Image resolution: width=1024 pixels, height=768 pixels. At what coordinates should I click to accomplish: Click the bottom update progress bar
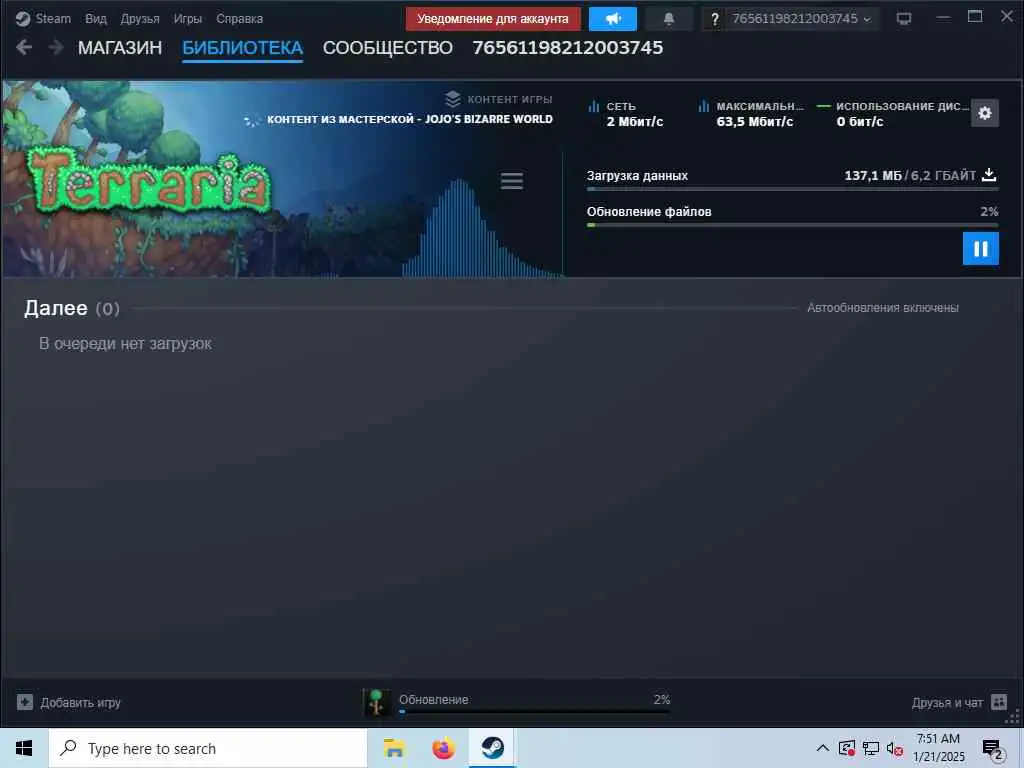[x=534, y=712]
